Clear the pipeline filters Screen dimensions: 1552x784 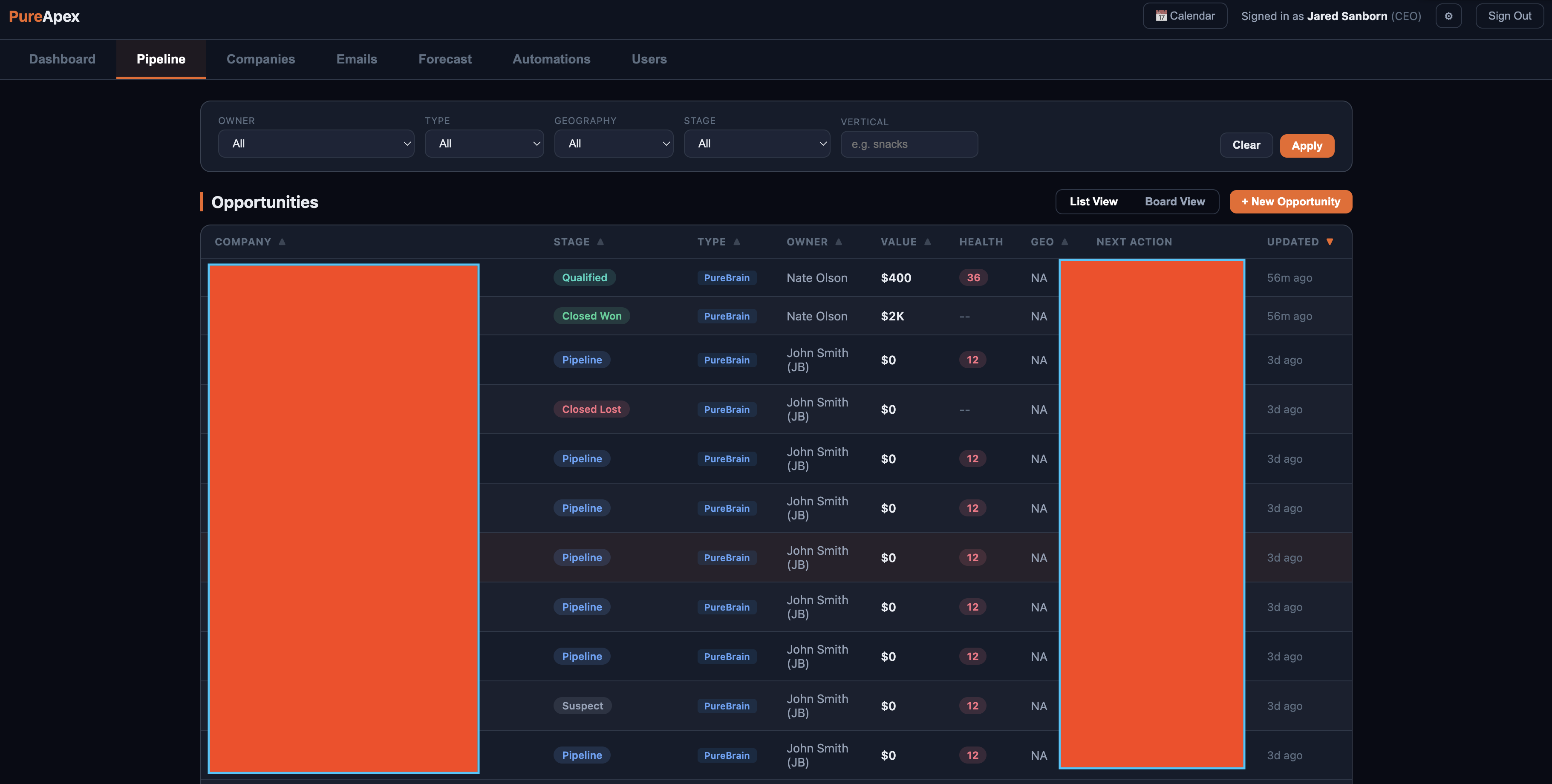(x=1246, y=145)
